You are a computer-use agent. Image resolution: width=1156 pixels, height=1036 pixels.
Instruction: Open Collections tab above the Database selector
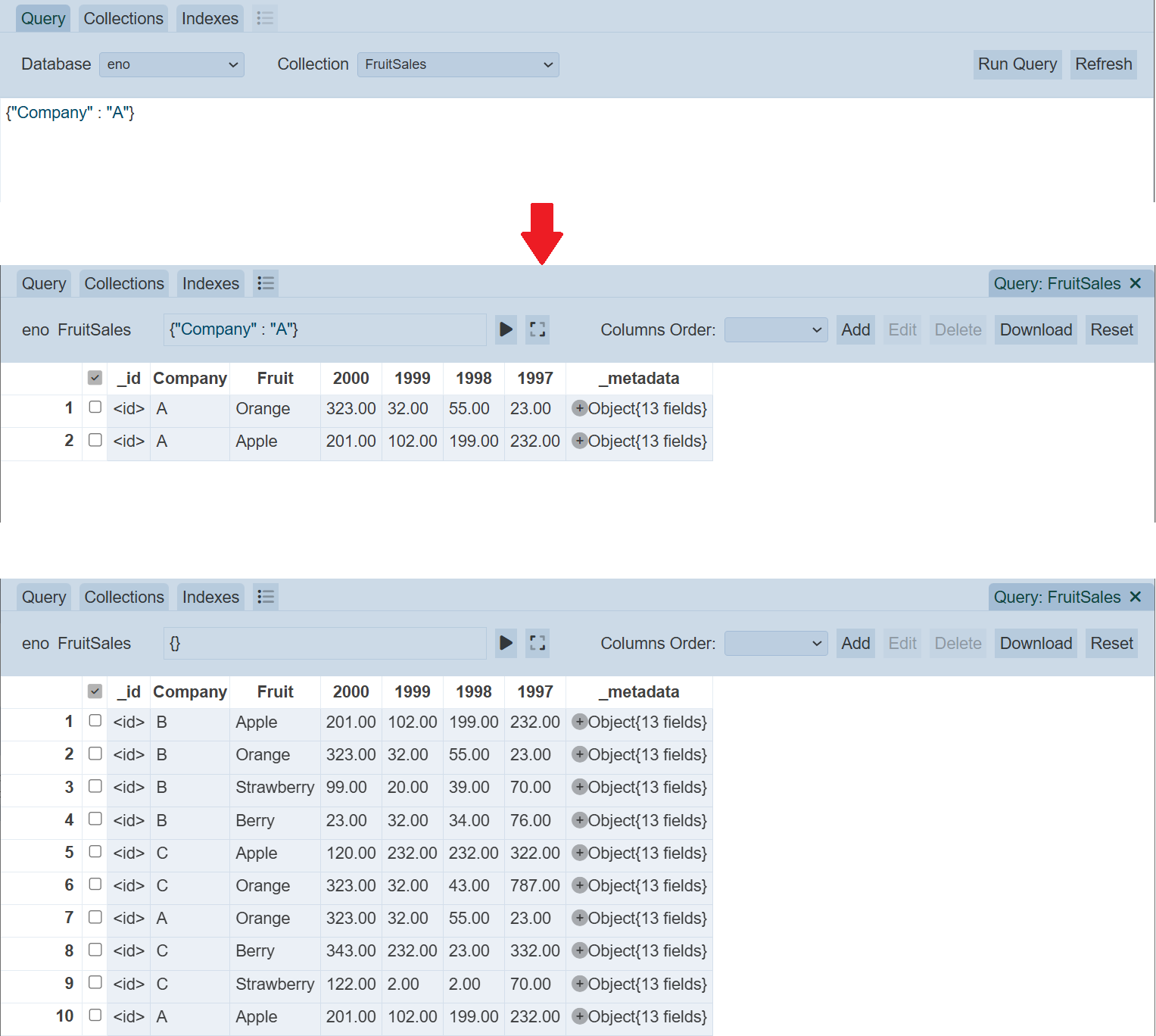tap(123, 18)
